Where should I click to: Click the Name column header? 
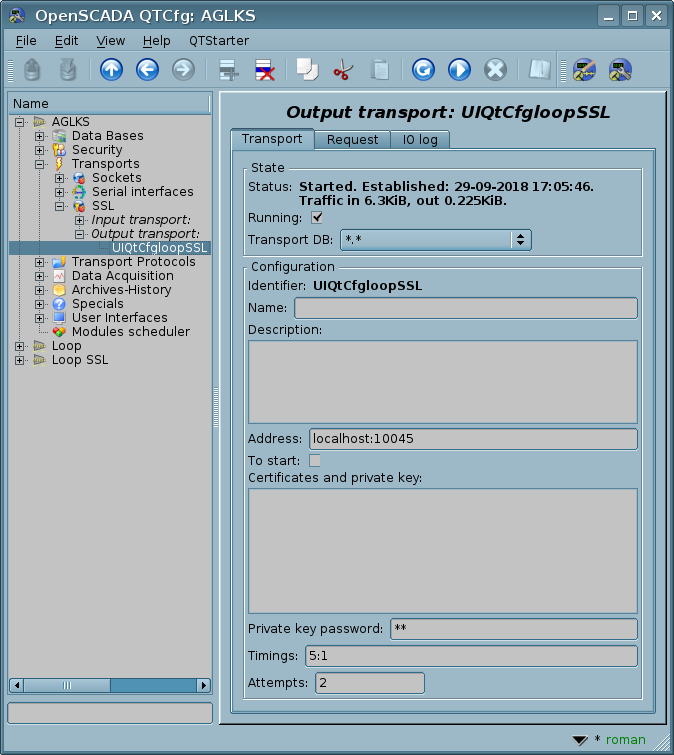point(109,104)
